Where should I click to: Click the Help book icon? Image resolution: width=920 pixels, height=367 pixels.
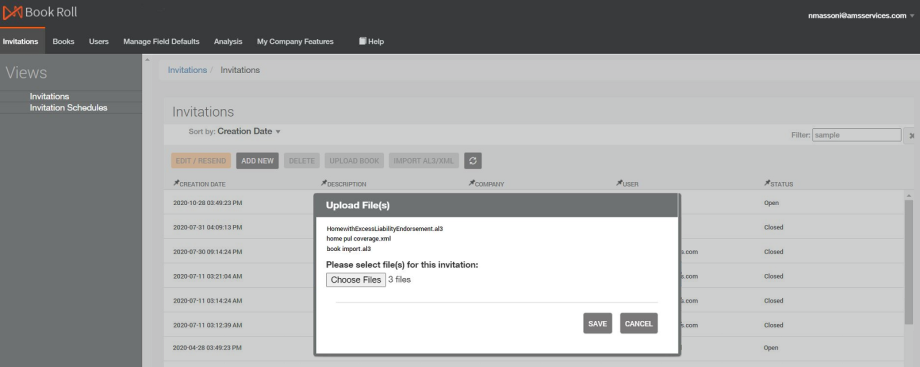coord(363,41)
